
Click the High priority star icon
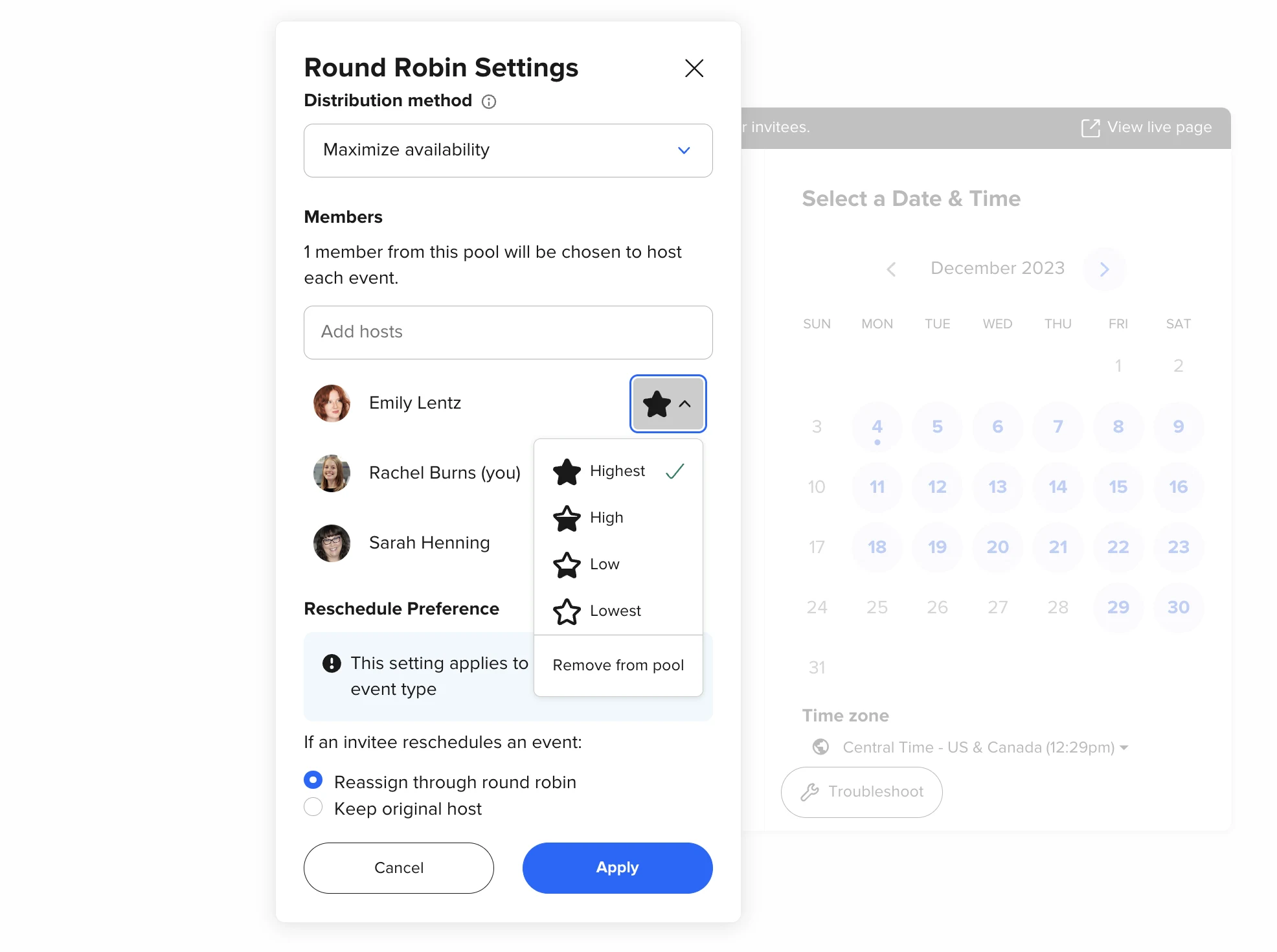(x=566, y=518)
